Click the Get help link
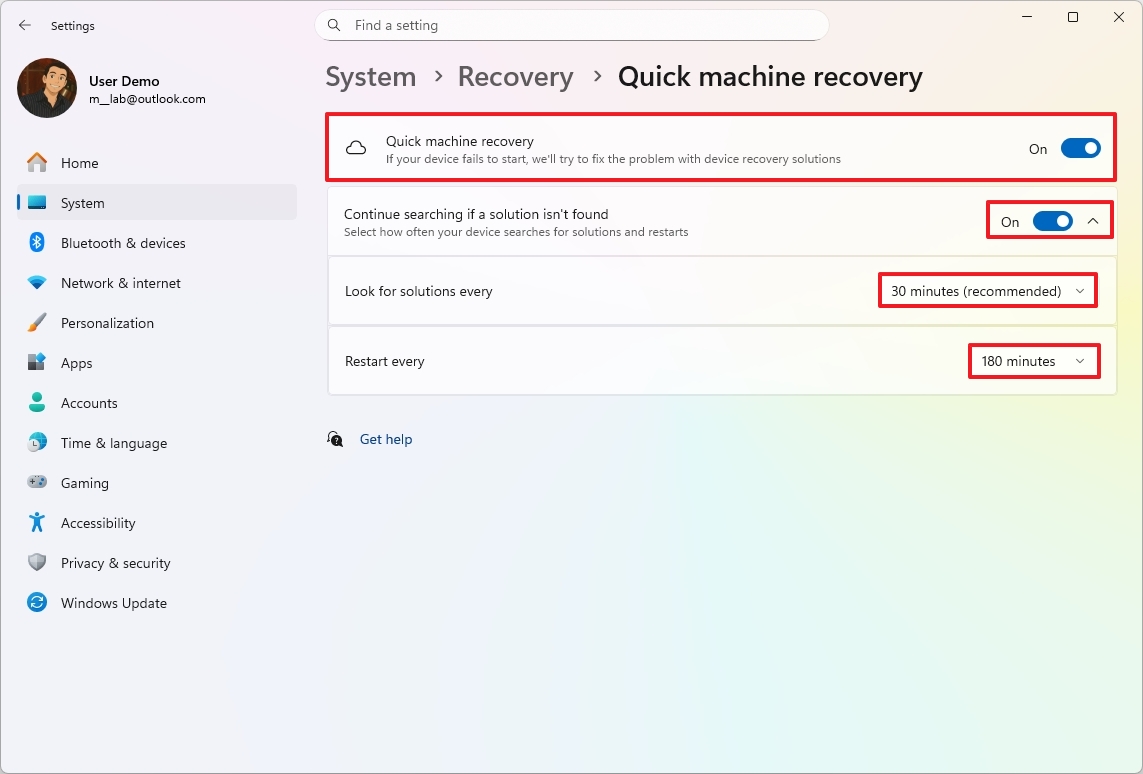 386,439
